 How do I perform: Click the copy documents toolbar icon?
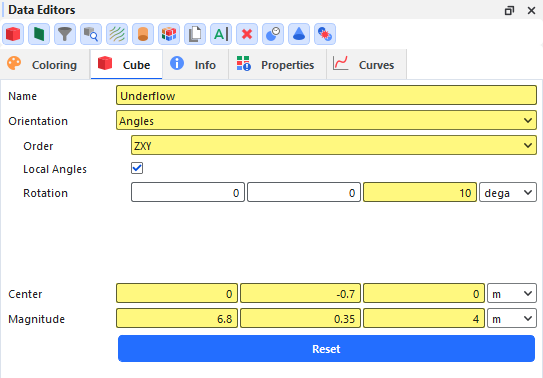point(195,34)
